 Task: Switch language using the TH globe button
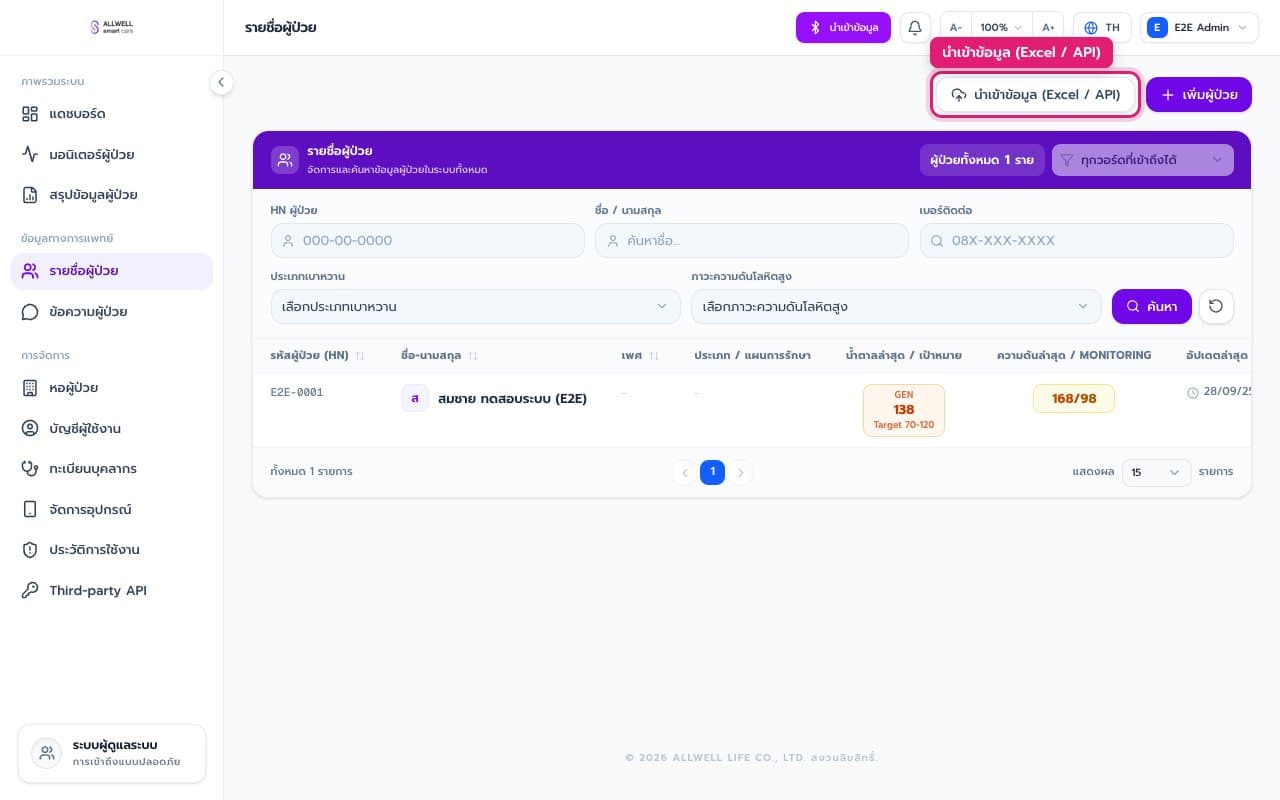coord(1102,27)
